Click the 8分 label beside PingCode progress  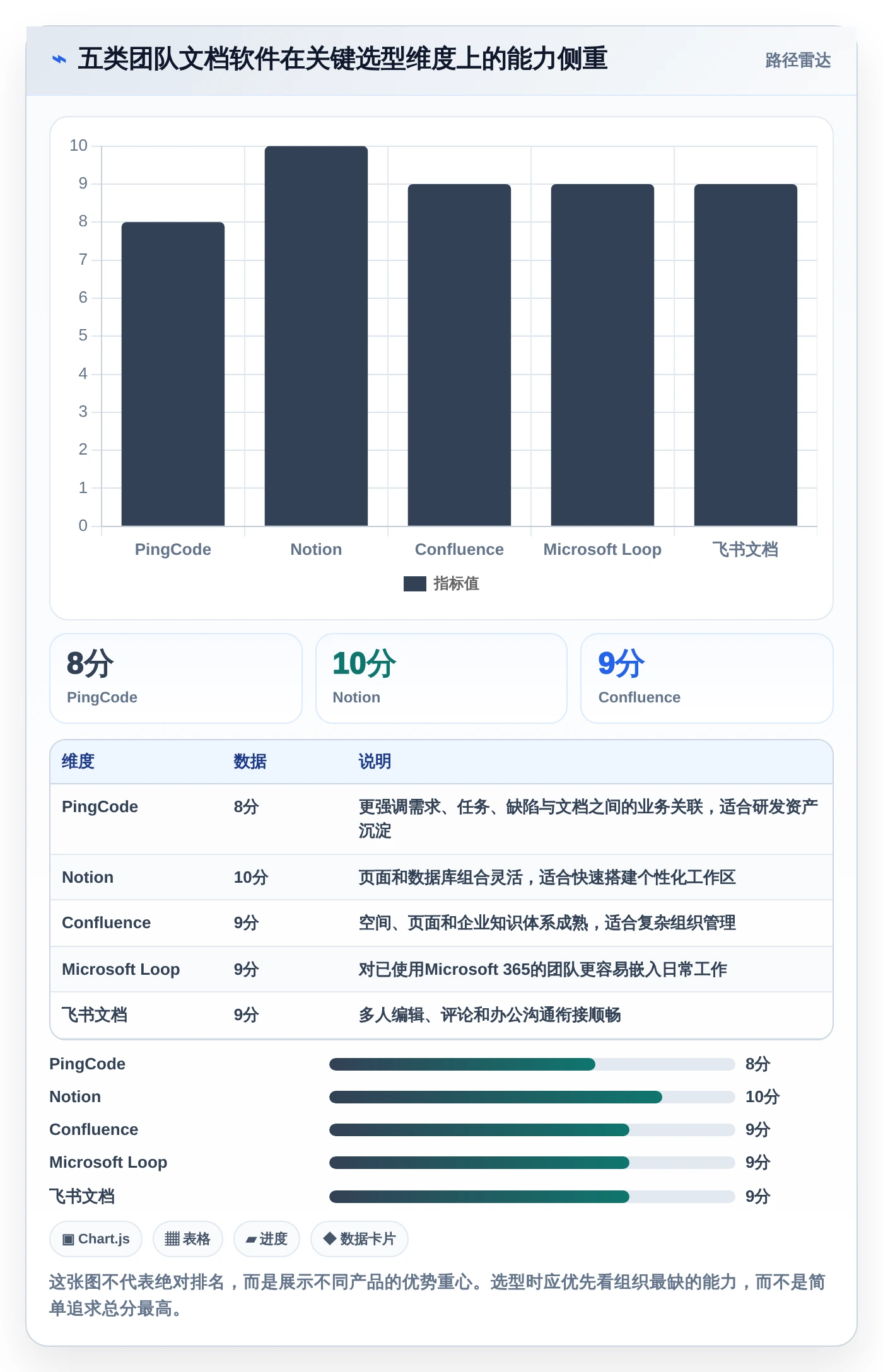[x=757, y=1064]
